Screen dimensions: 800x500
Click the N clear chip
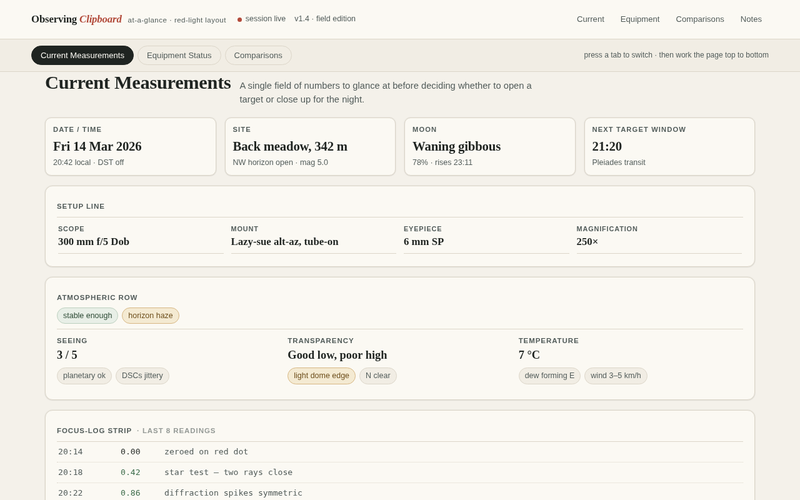[x=378, y=376]
